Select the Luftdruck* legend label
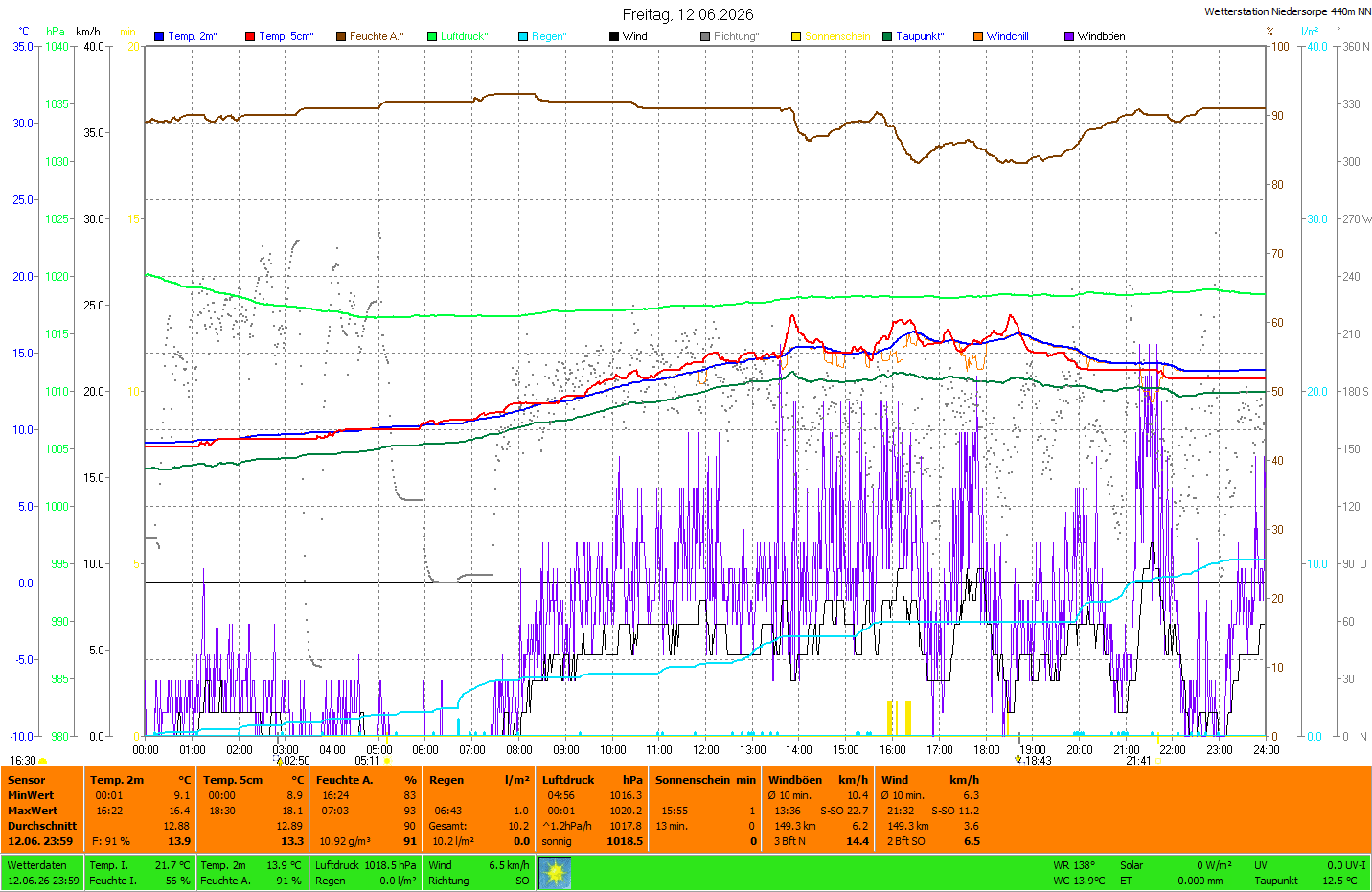 pyautogui.click(x=465, y=36)
